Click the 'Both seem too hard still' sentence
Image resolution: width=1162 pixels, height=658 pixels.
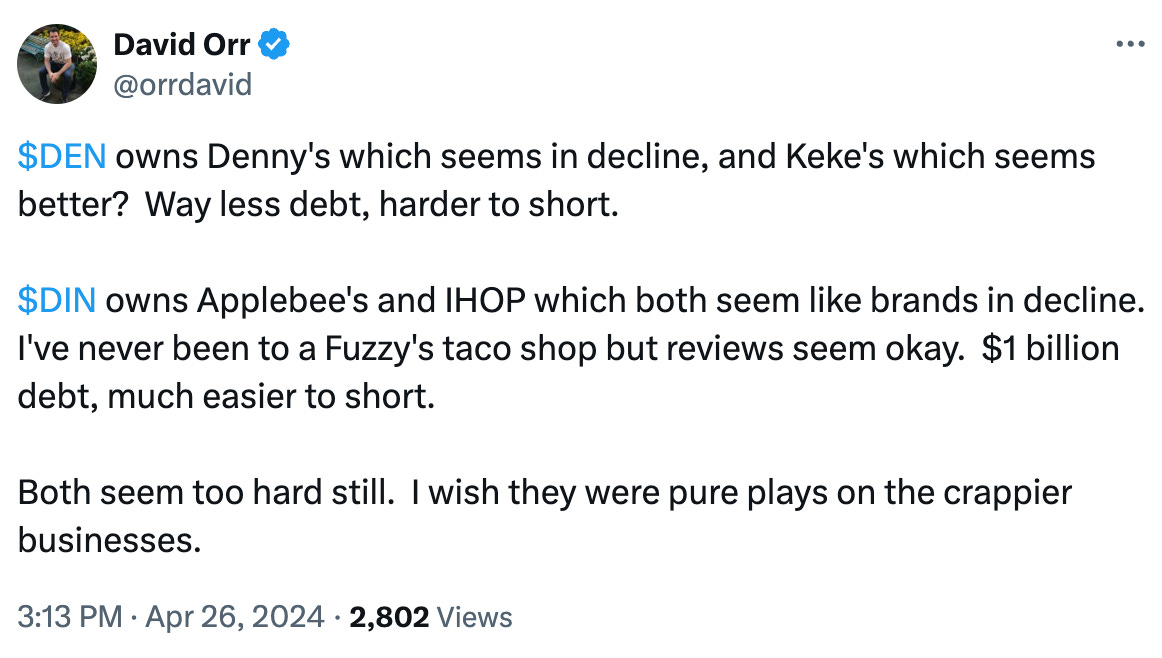coord(206,492)
